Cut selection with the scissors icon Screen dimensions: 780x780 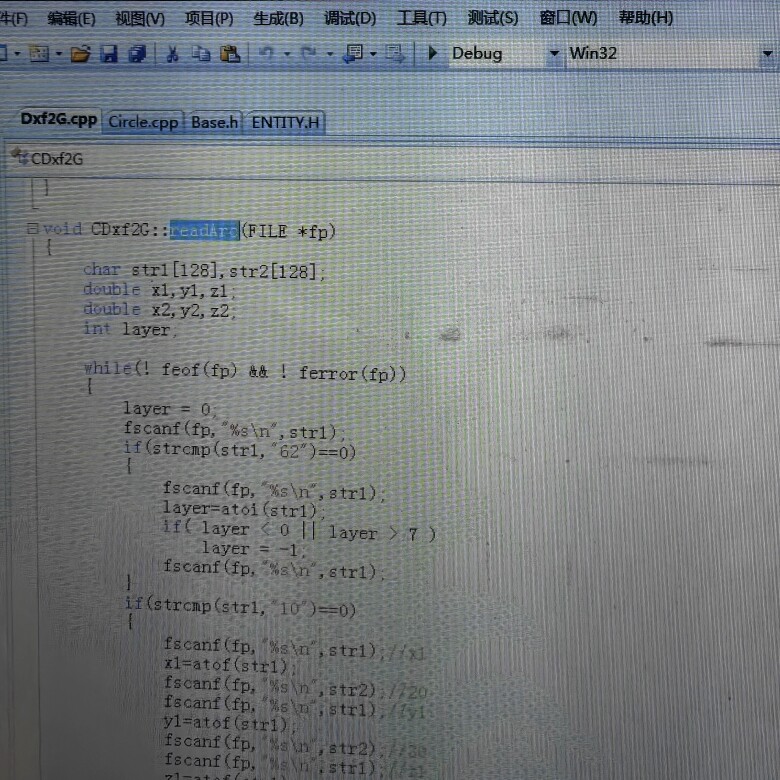pyautogui.click(x=172, y=53)
